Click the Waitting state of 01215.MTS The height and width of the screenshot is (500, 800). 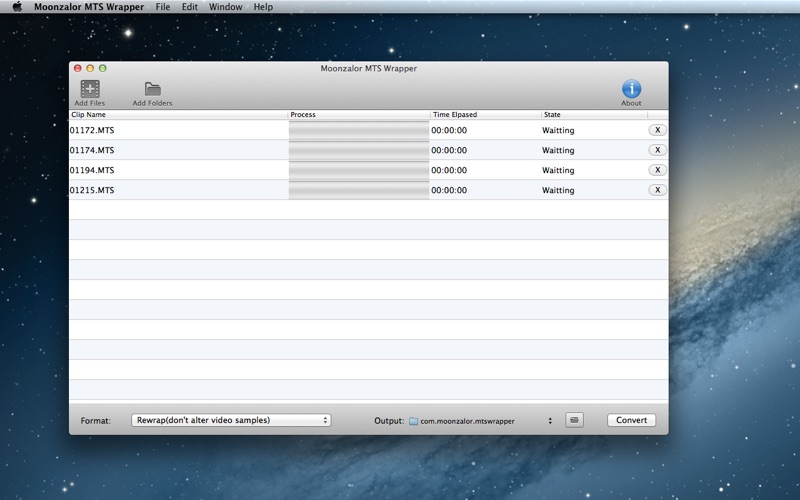pyautogui.click(x=558, y=190)
